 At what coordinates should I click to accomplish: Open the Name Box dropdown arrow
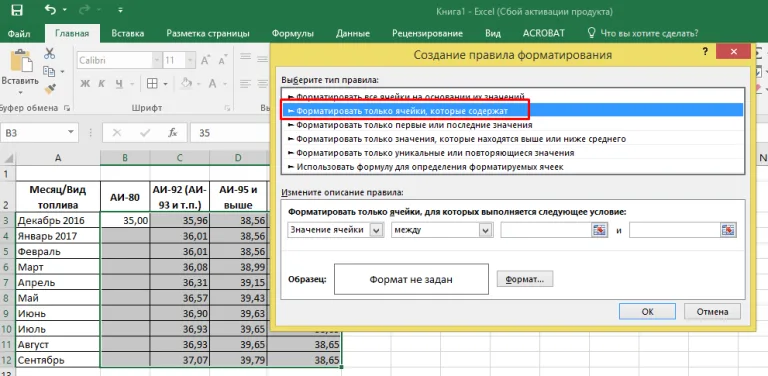pos(72,132)
